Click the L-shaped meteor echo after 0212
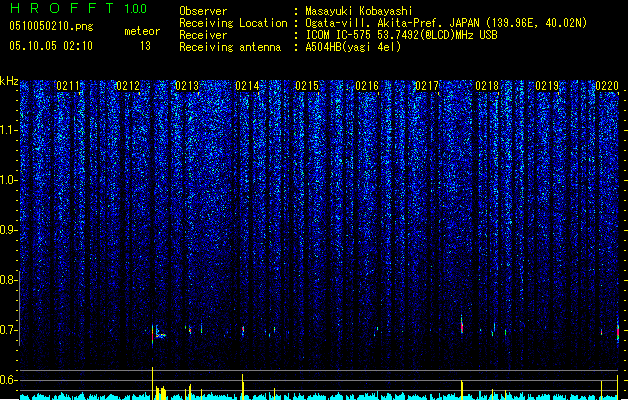This screenshot has height=400, width=629. click(x=160, y=333)
